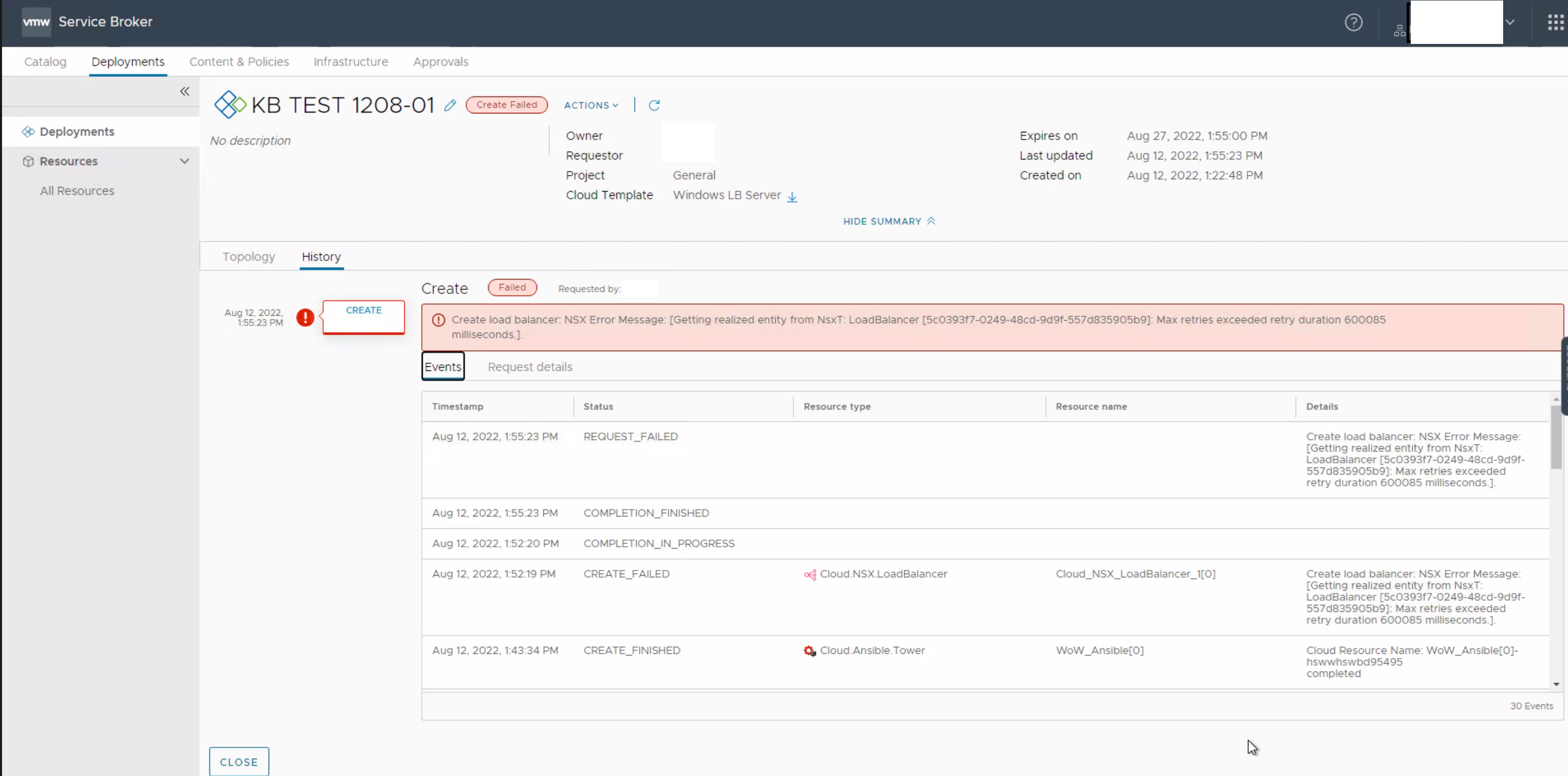Click the edit pencil next to deployment name
The image size is (1568, 776).
coord(450,105)
